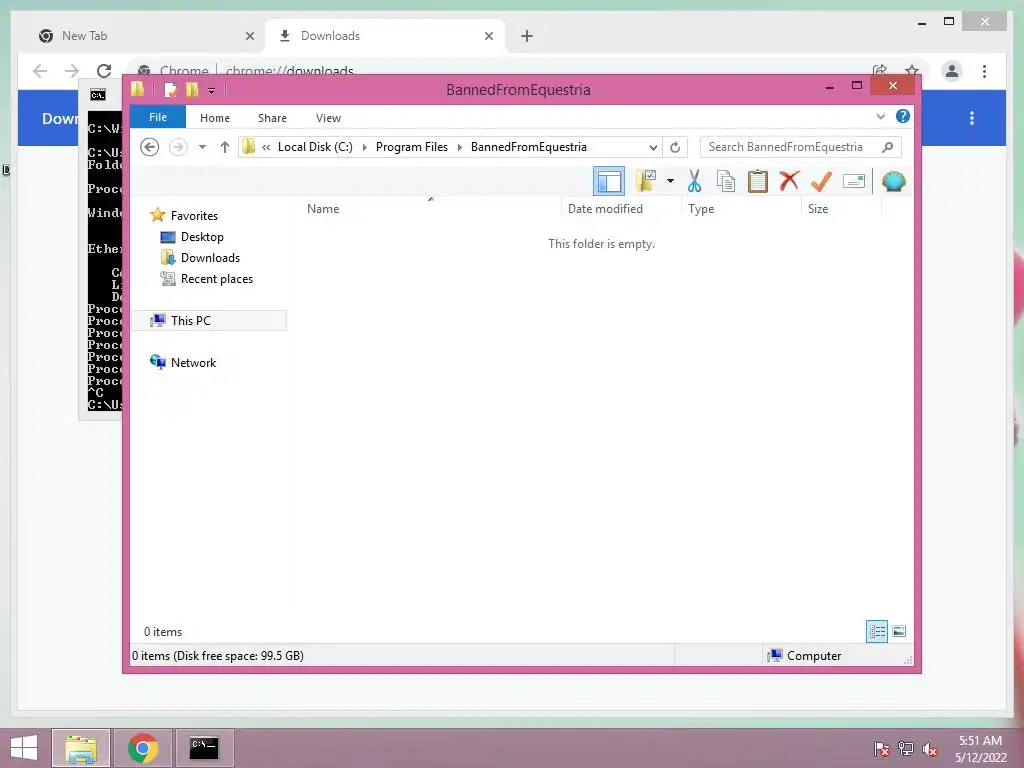The image size is (1024, 768).
Task: Show hidden path chevrons in address bar
Action: [x=266, y=147]
